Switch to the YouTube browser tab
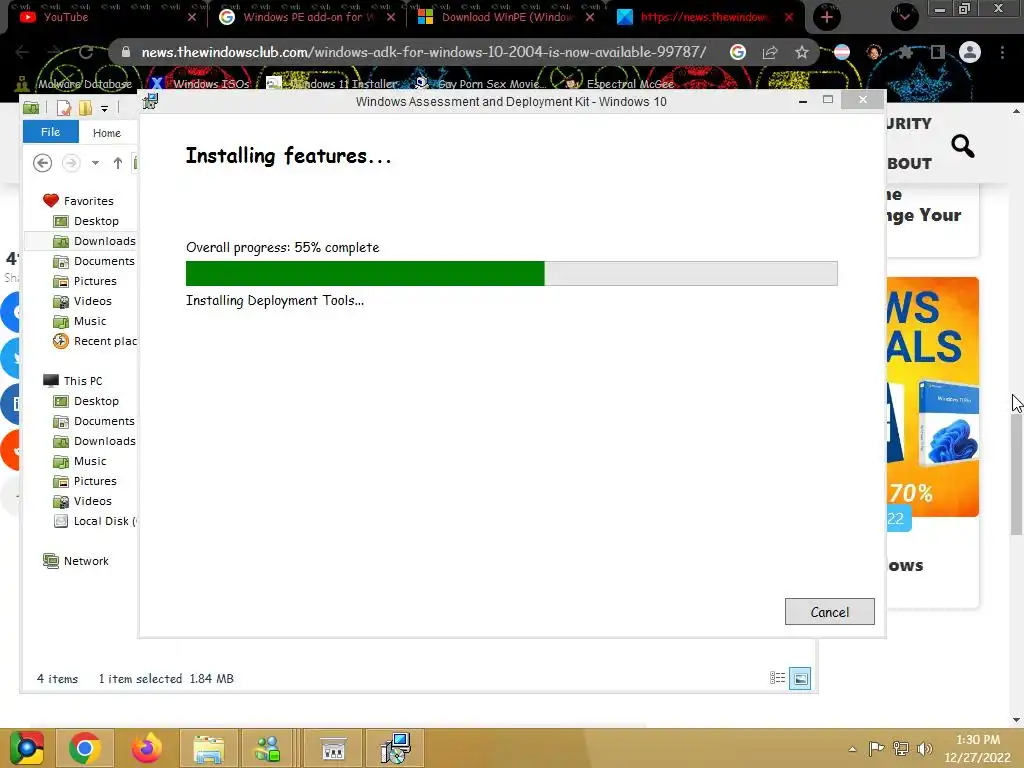The width and height of the screenshot is (1024, 768). 104,17
